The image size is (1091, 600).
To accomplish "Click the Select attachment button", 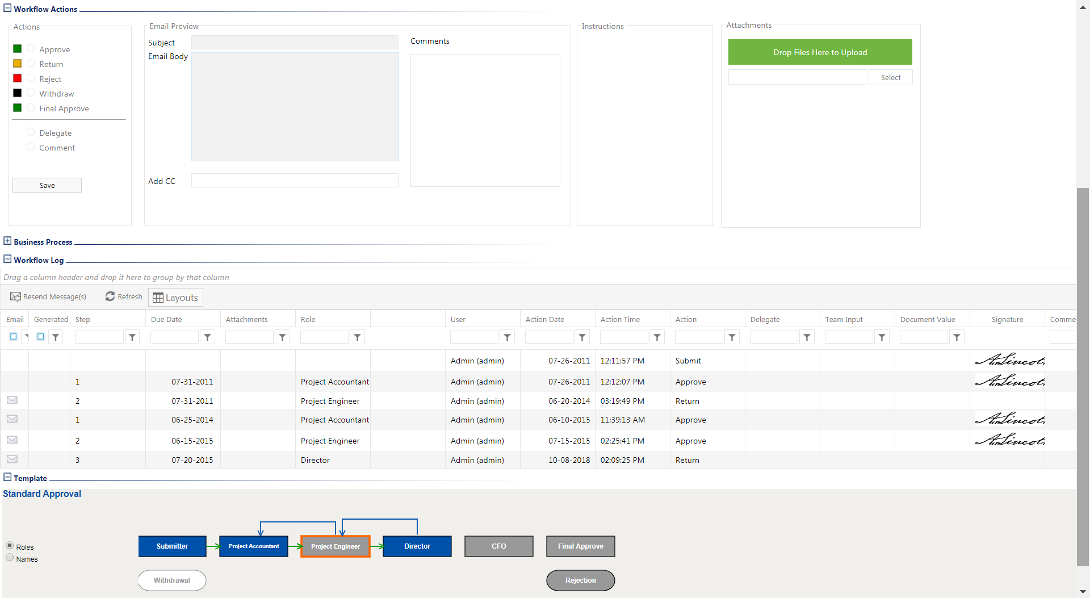I will 891,77.
